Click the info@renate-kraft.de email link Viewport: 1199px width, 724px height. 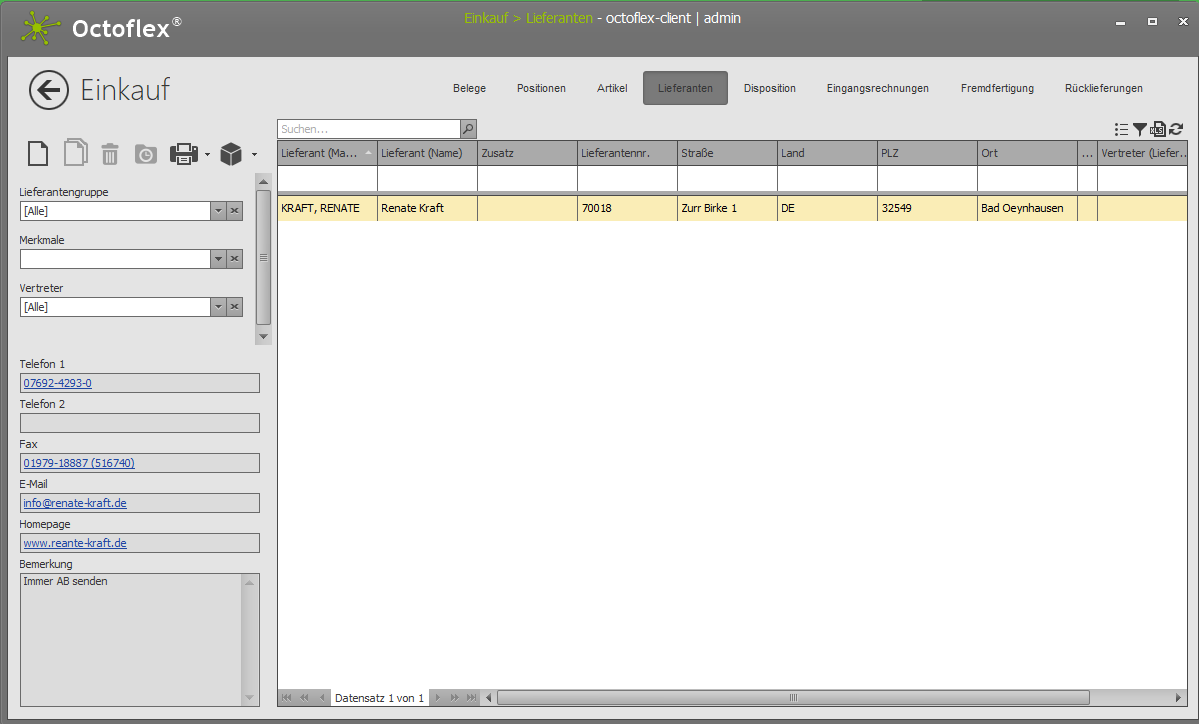tap(75, 503)
